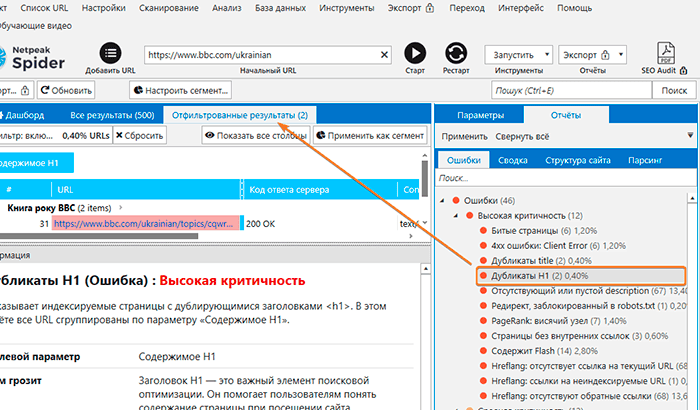Open the Сводка sub-tab
The image size is (700, 410).
coord(512,160)
